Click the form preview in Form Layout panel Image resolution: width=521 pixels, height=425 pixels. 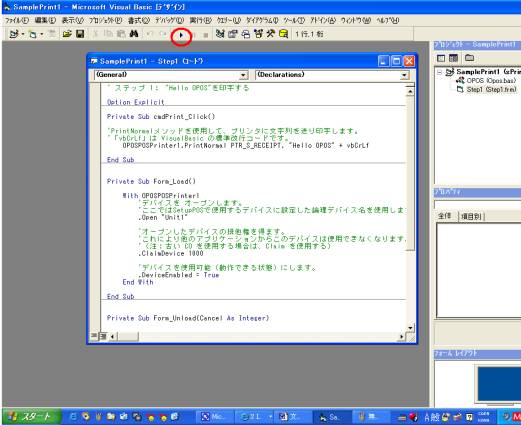tap(499, 384)
